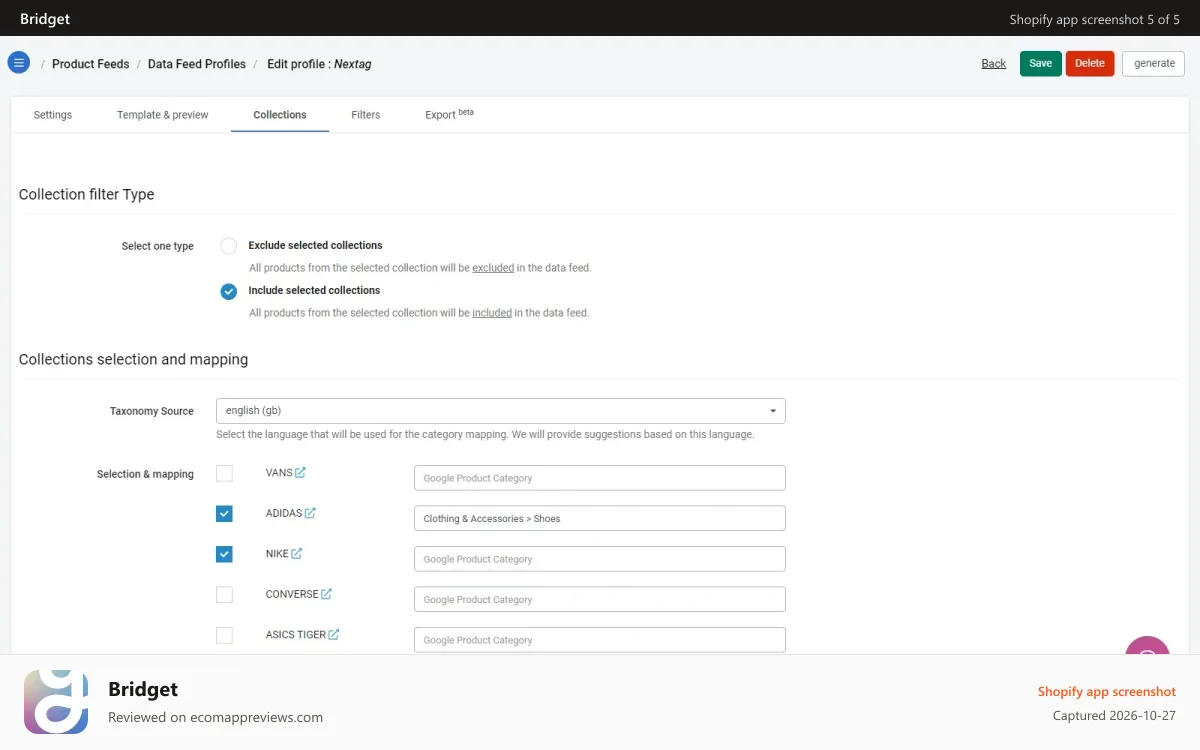The width and height of the screenshot is (1200, 750).
Task: Click the CONVERSE collection name
Action: click(292, 594)
